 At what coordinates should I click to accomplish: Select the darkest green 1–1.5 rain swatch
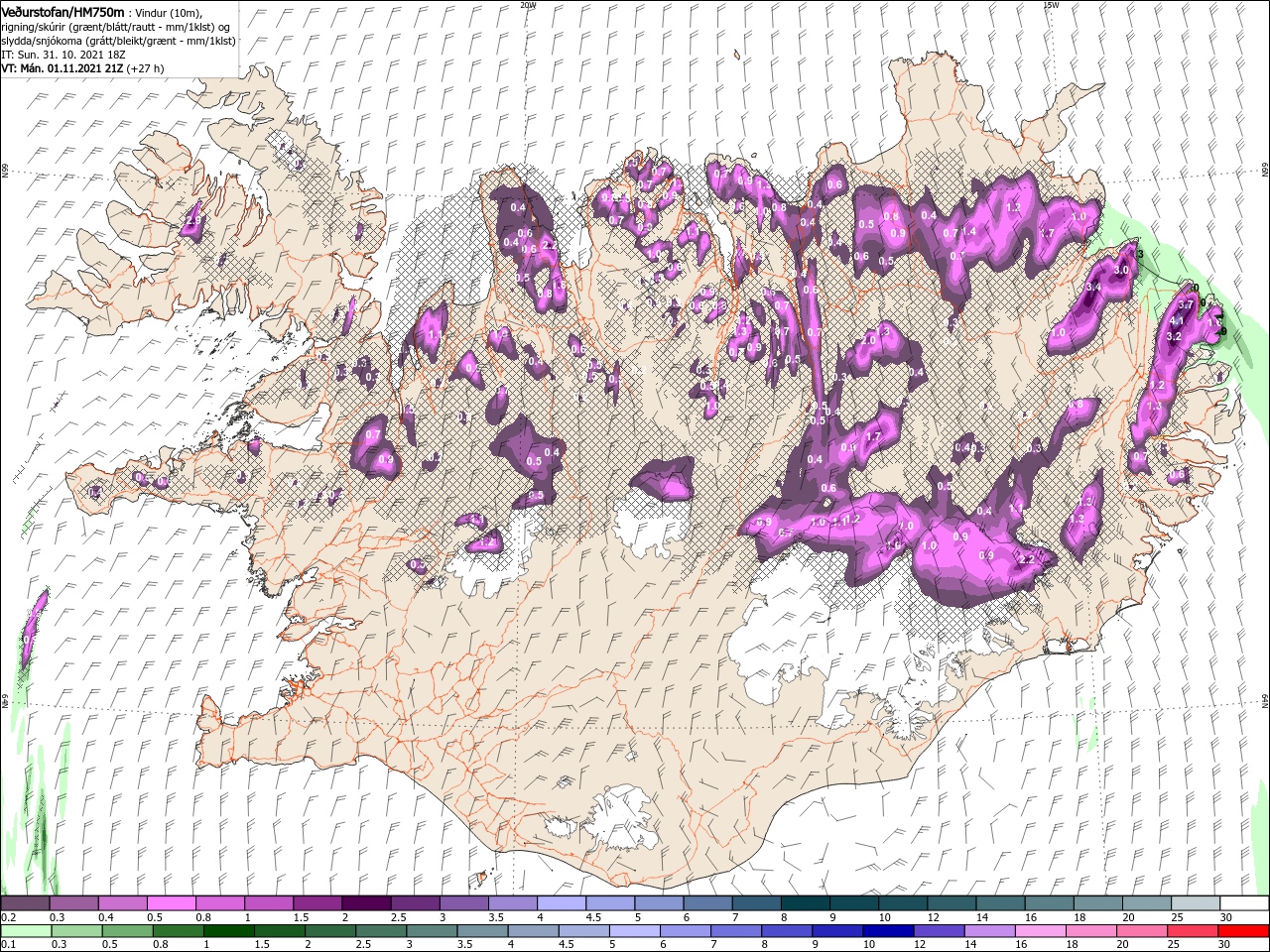[228, 931]
